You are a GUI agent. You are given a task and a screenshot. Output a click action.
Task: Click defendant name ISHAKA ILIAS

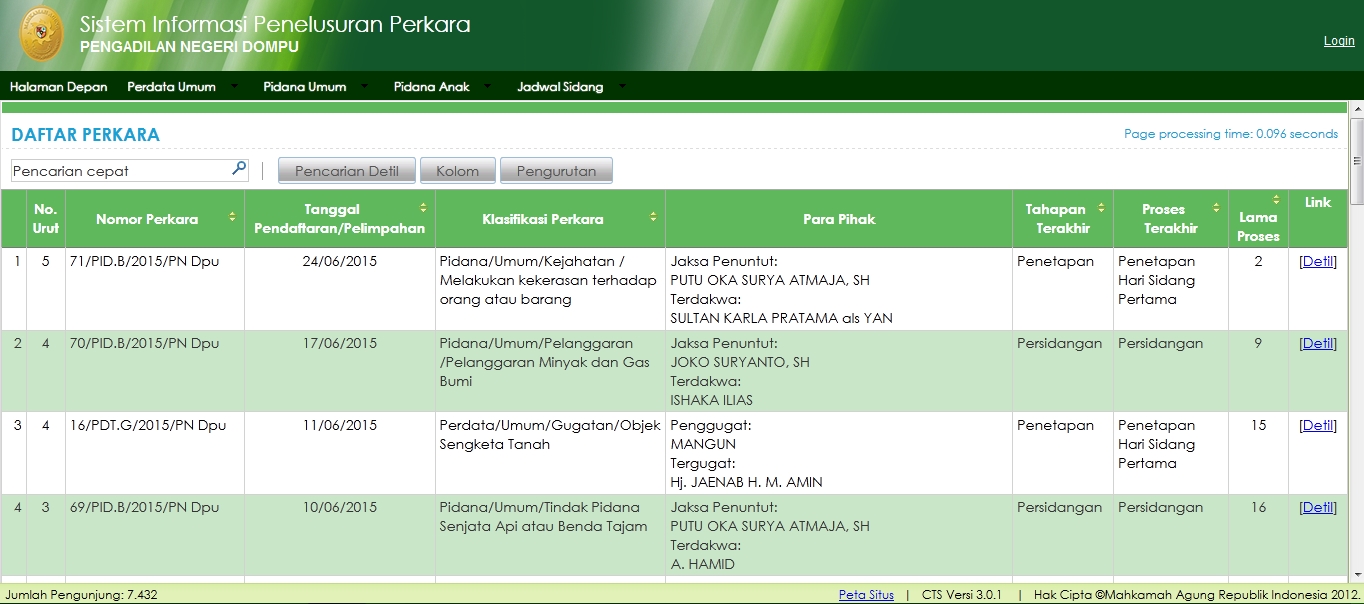pyautogui.click(x=711, y=400)
